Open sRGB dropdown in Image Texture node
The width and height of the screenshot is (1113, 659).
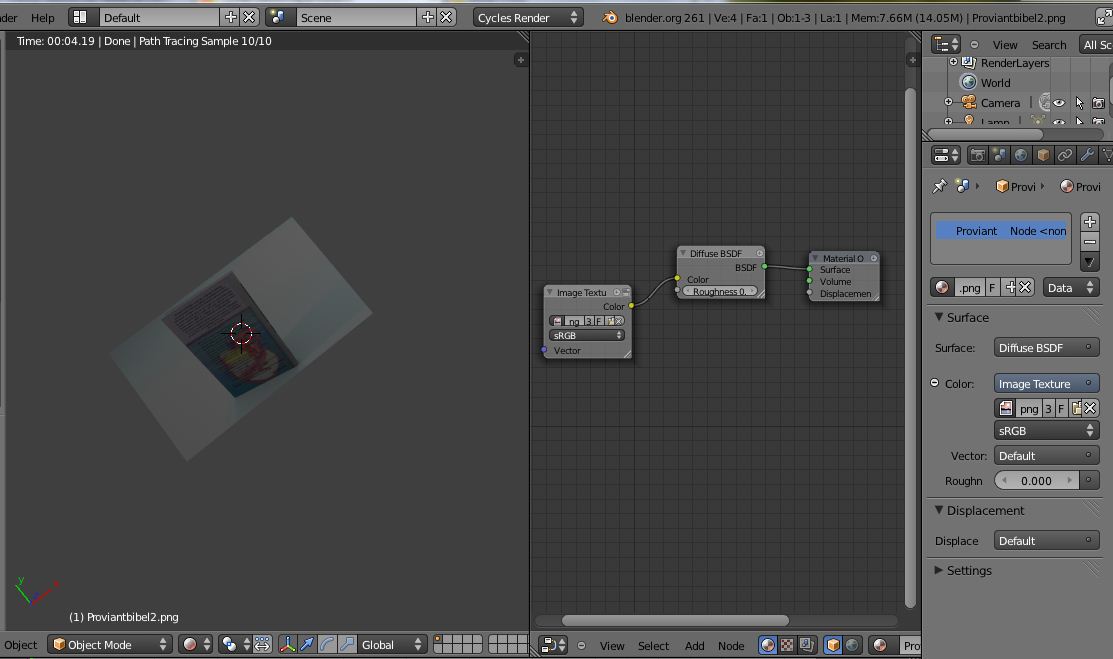(x=586, y=335)
